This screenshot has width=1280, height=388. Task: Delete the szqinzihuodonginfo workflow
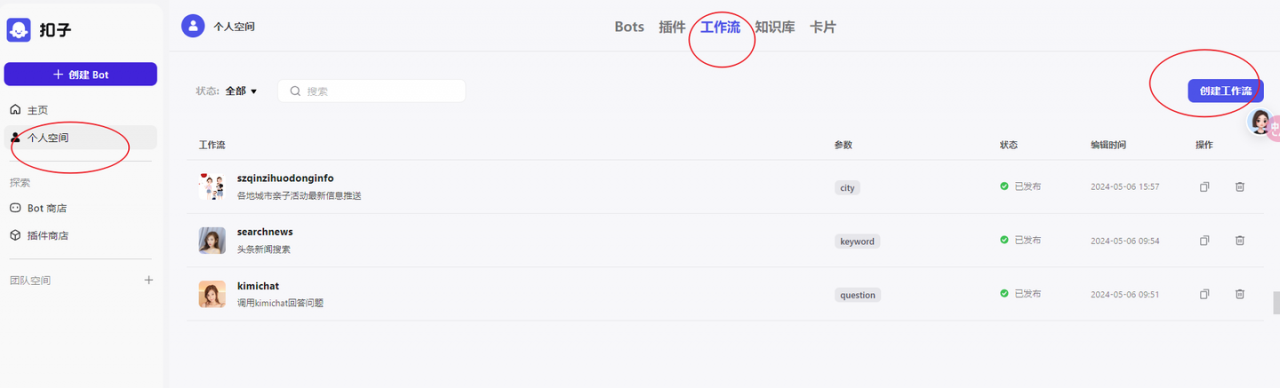[1240, 187]
